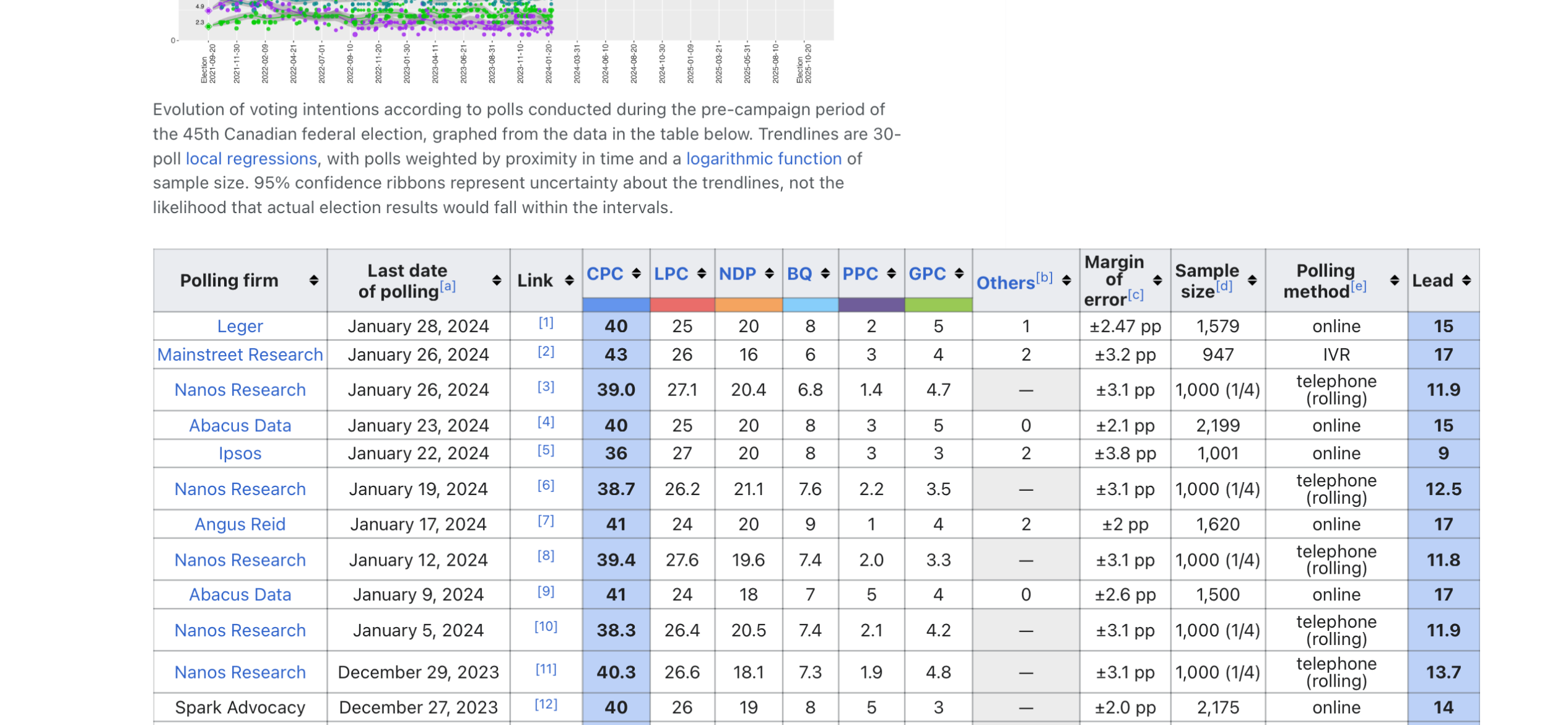1568x725 pixels.
Task: Open citation [2] for Mainstreet poll
Action: pyautogui.click(x=546, y=351)
